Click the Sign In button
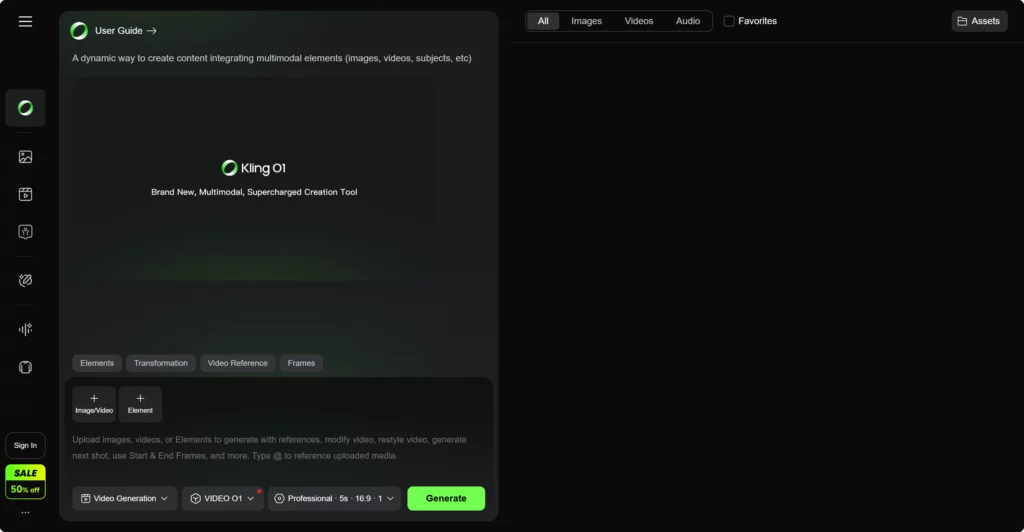This screenshot has width=1024, height=532. [x=25, y=445]
